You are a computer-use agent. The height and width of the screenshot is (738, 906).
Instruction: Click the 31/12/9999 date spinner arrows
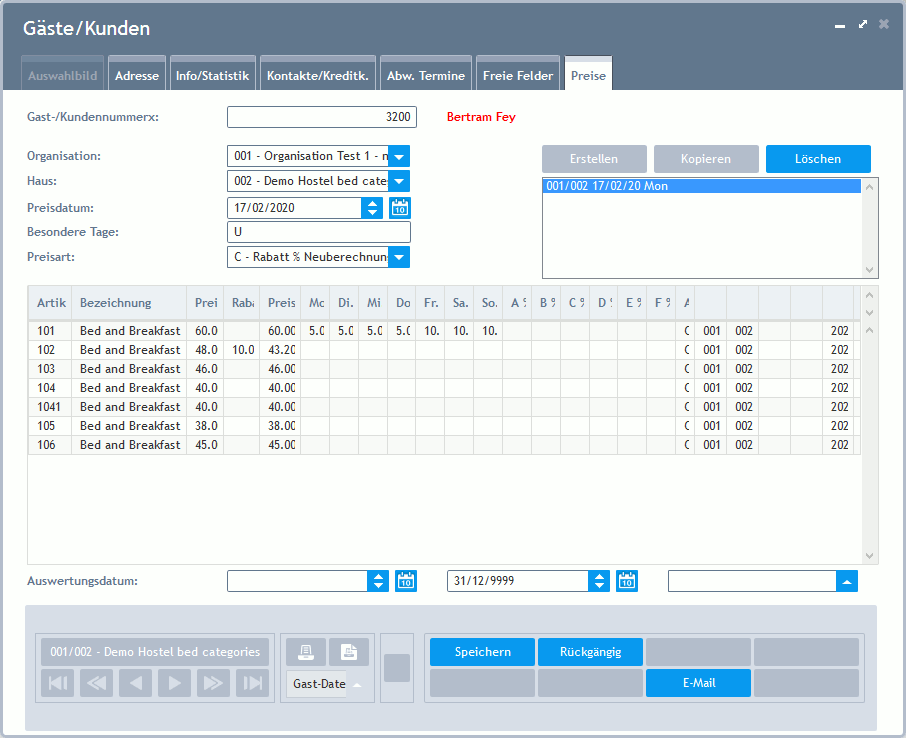tap(599, 581)
